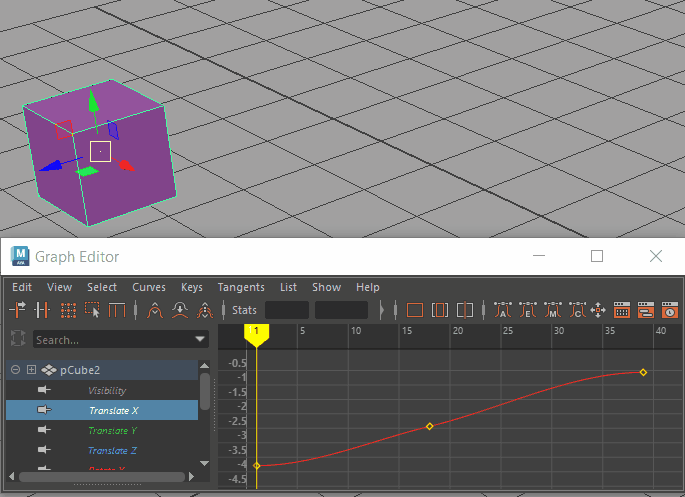
Task: Open the Select menu
Action: click(x=102, y=287)
